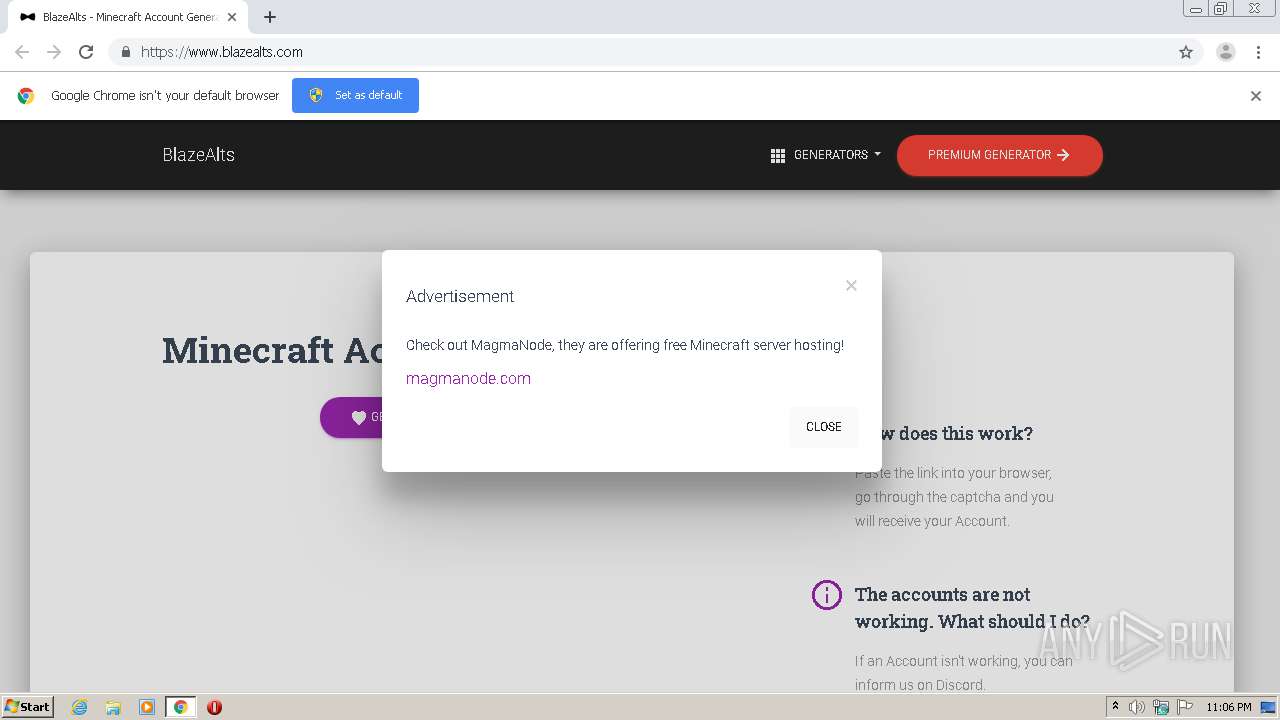
Task: Open the Premium Generator button
Action: tap(999, 155)
